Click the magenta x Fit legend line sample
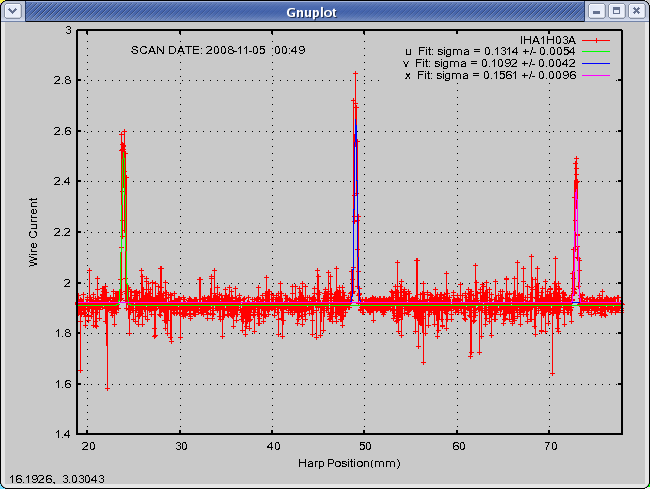Viewport: 650px width, 489px height. pos(596,75)
